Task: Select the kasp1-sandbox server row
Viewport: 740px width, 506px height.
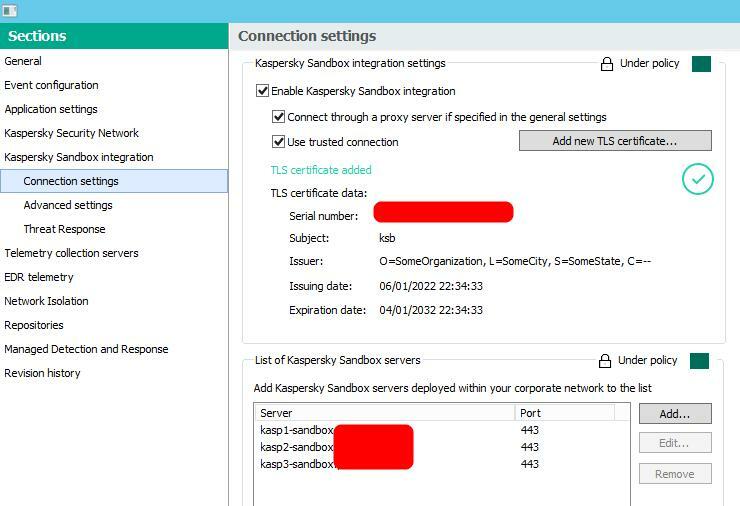Action: pos(297,430)
